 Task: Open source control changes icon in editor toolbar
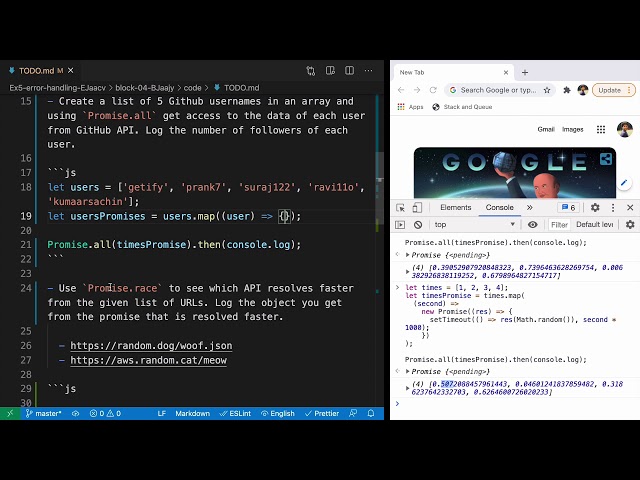pos(311,71)
